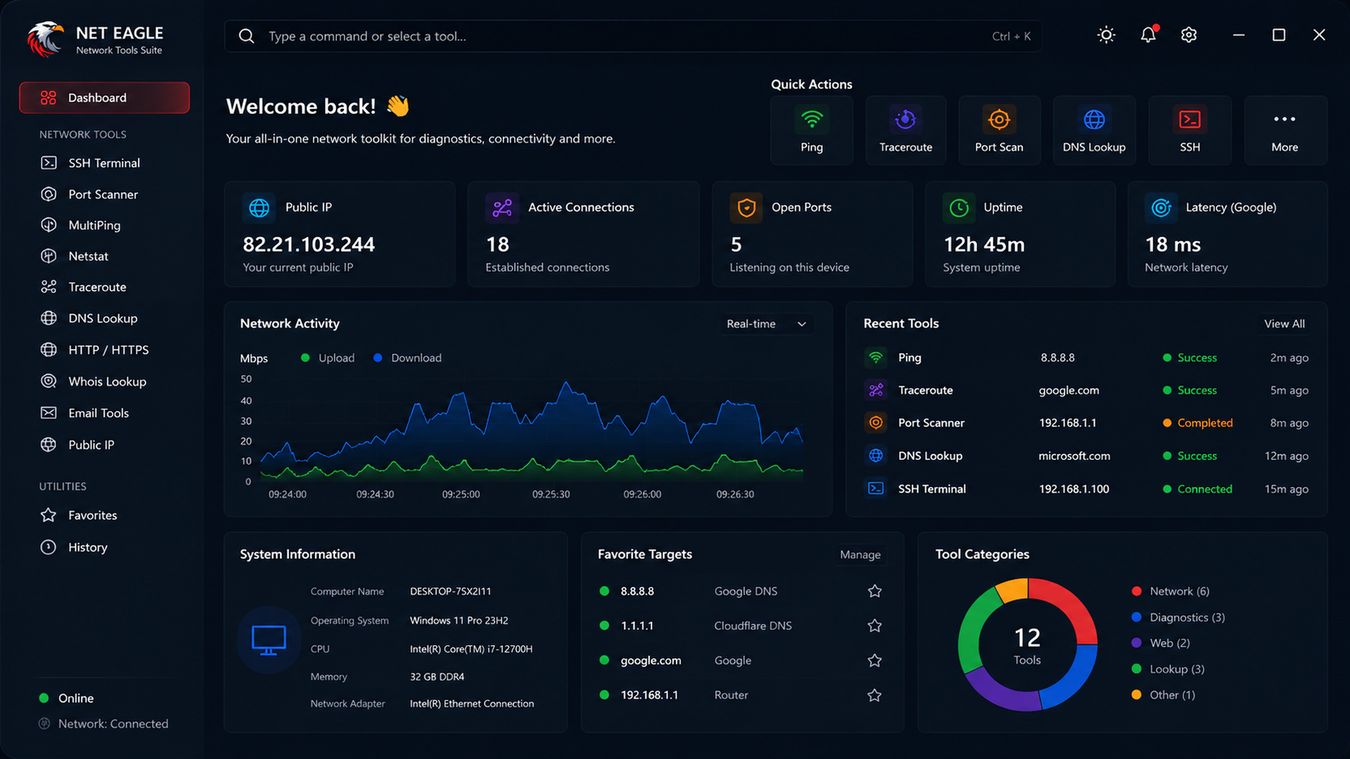Open the Real-time dropdown in Network Activity
This screenshot has width=1350, height=759.
pos(767,324)
